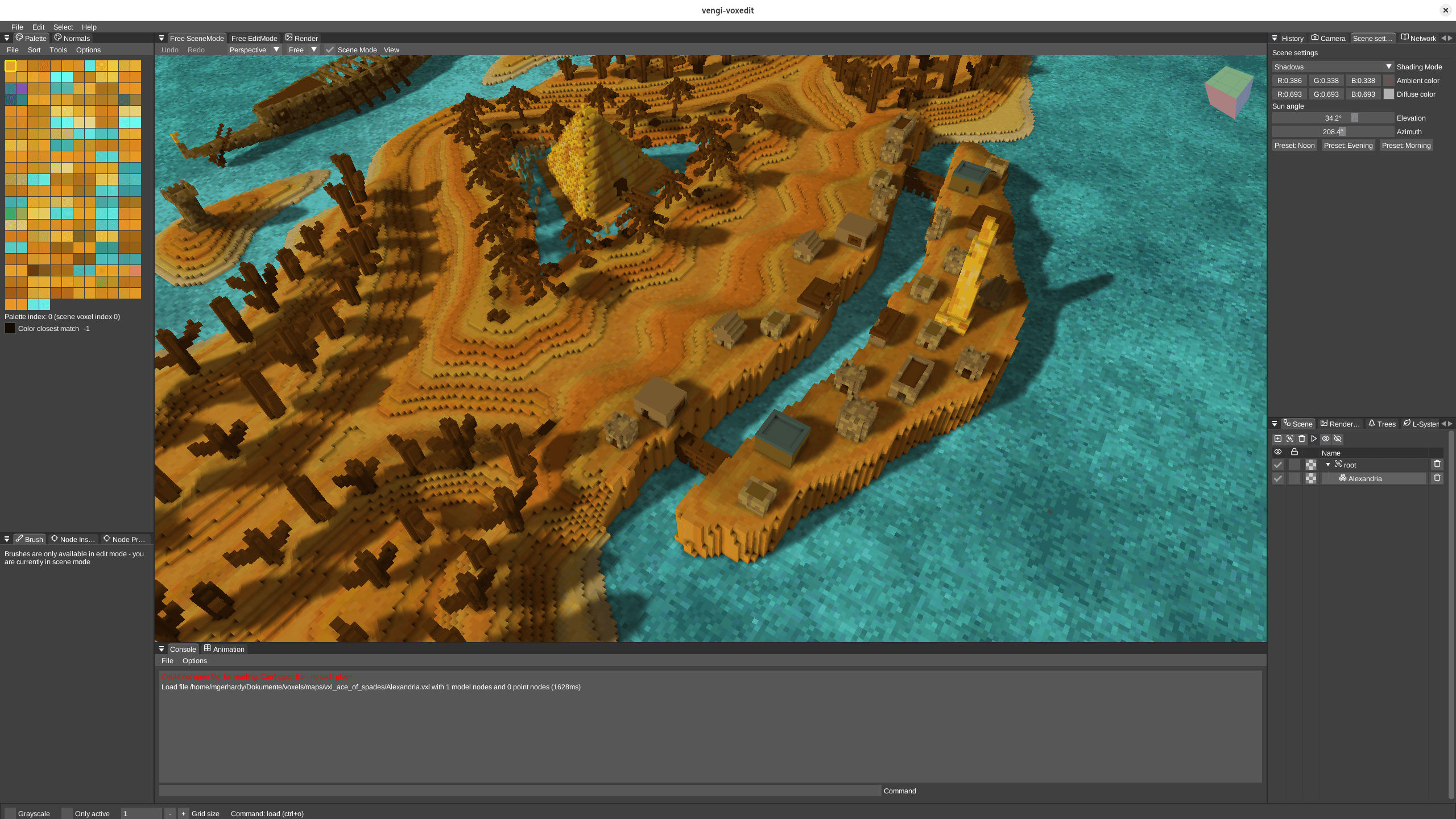Viewport: 1456px width, 819px height.
Task: Click the console Command input field
Action: click(x=519, y=791)
